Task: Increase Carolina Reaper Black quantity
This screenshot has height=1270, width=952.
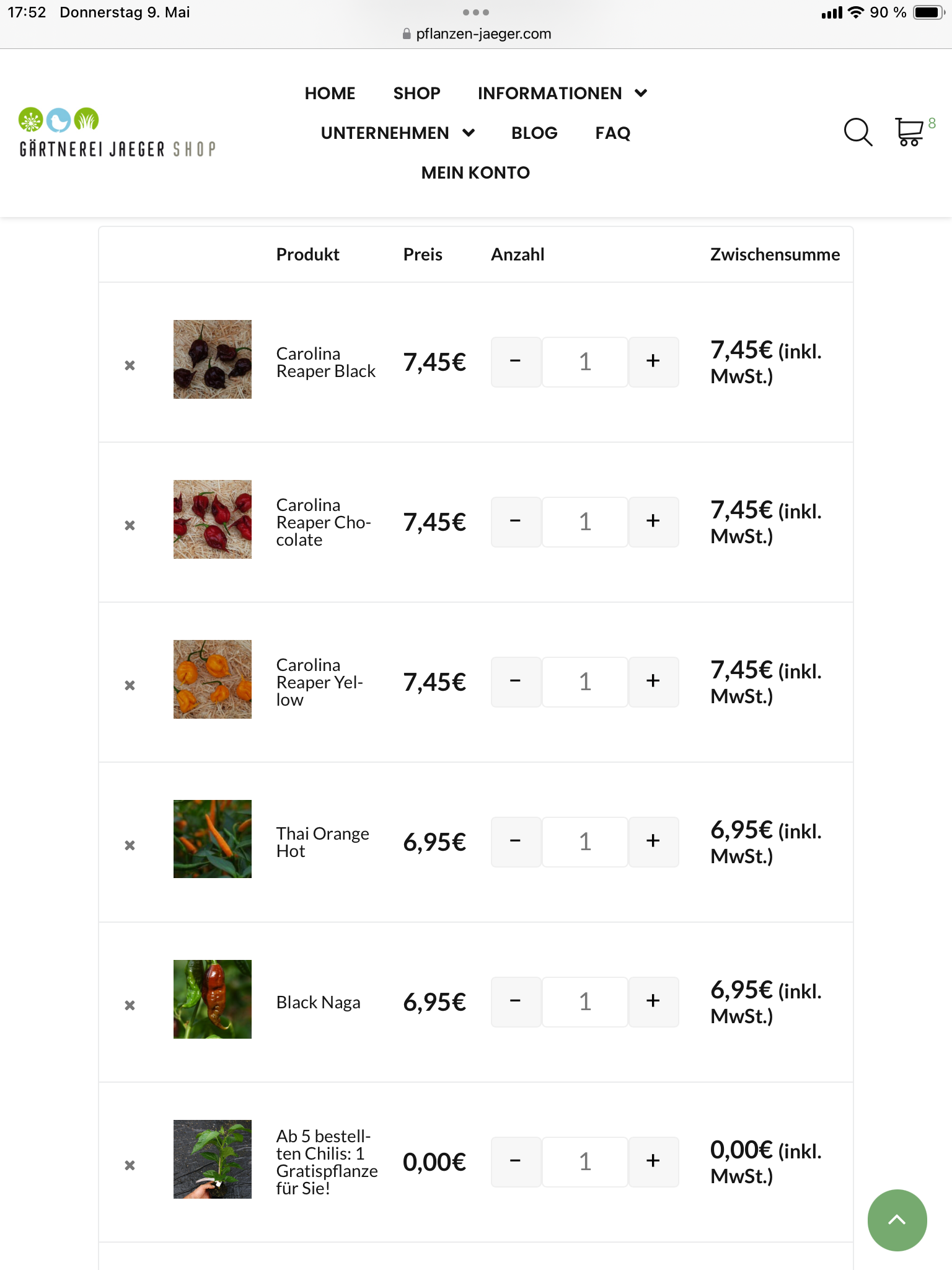Action: tap(653, 362)
